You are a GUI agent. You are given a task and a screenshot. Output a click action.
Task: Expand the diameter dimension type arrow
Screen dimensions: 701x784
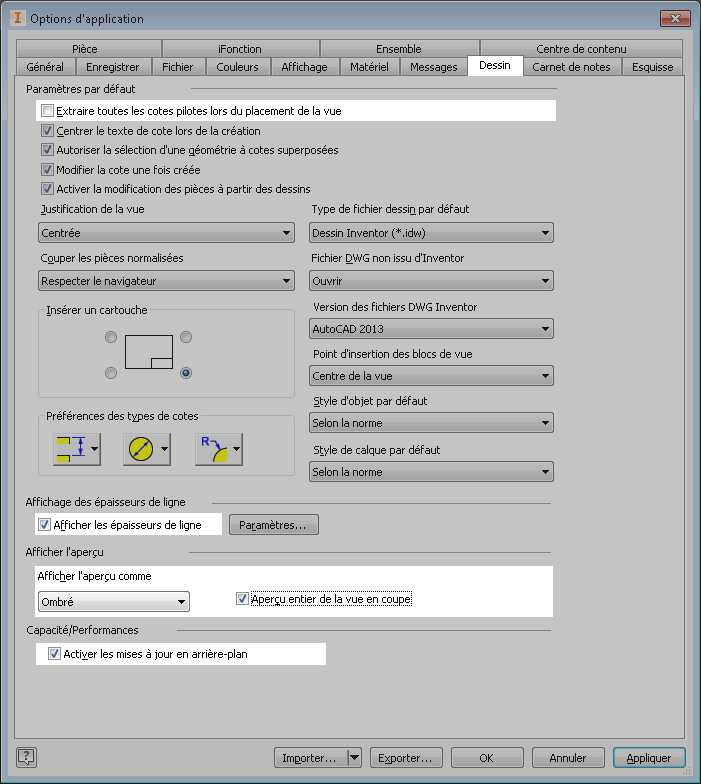pyautogui.click(x=164, y=448)
